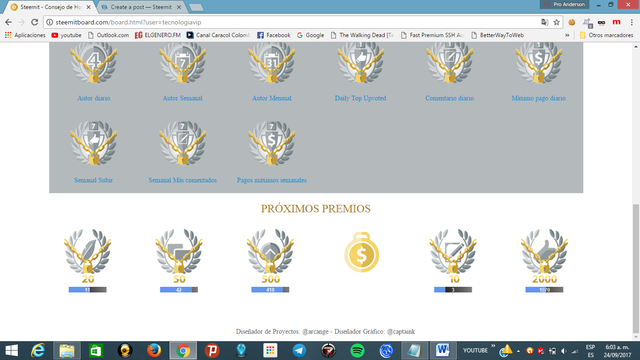Click the Autor diario locked badge icon
This screenshot has width=640, height=360.
coord(93,63)
